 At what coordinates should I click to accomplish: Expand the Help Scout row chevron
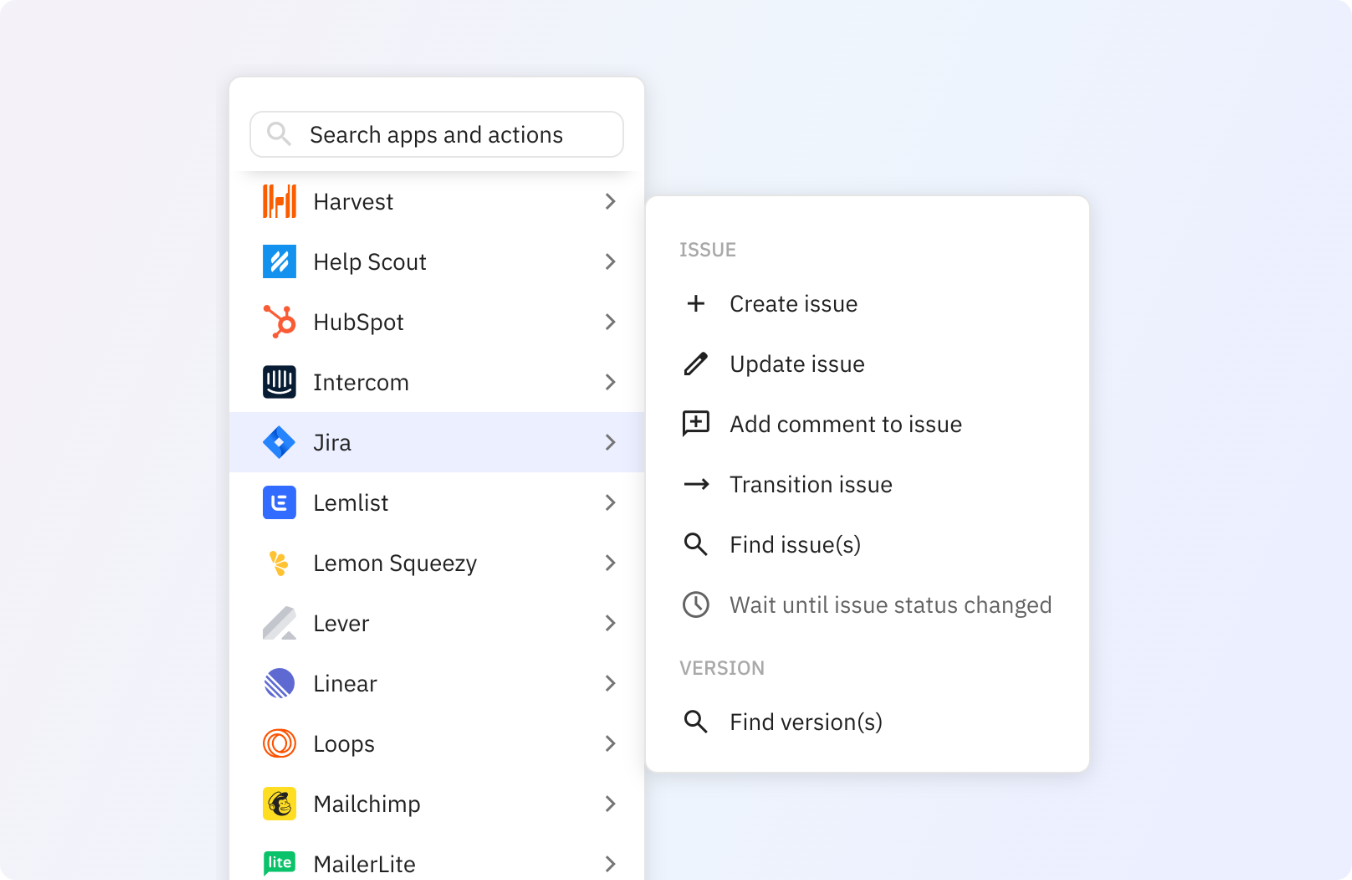610,262
